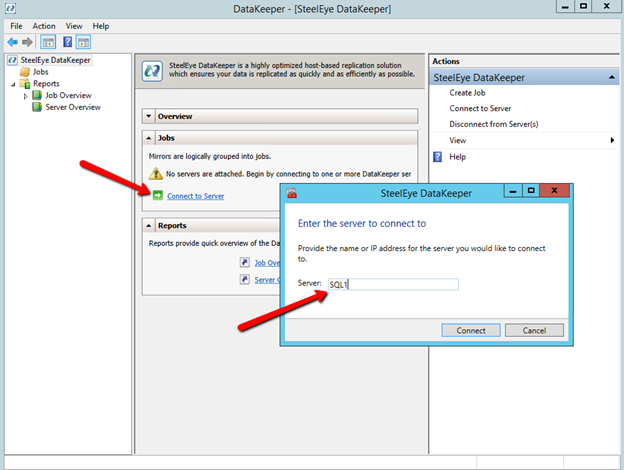
Task: Click the Server name input field
Action: (393, 285)
